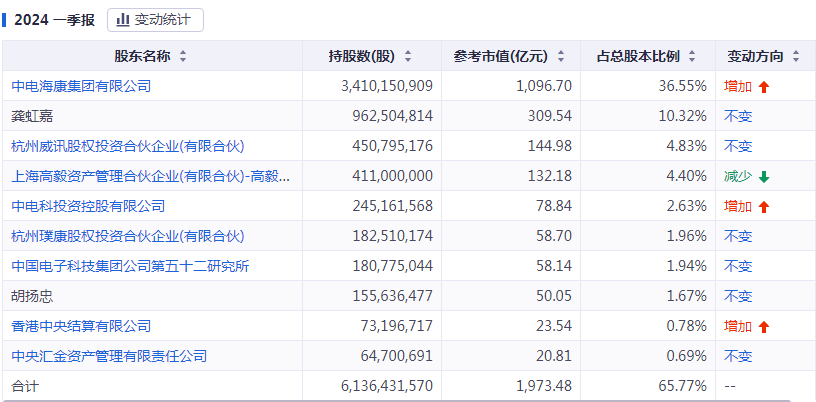Open 上海高毅资产管理合伙企业 shareholder link
The width and height of the screenshot is (816, 402).
[x=150, y=176]
